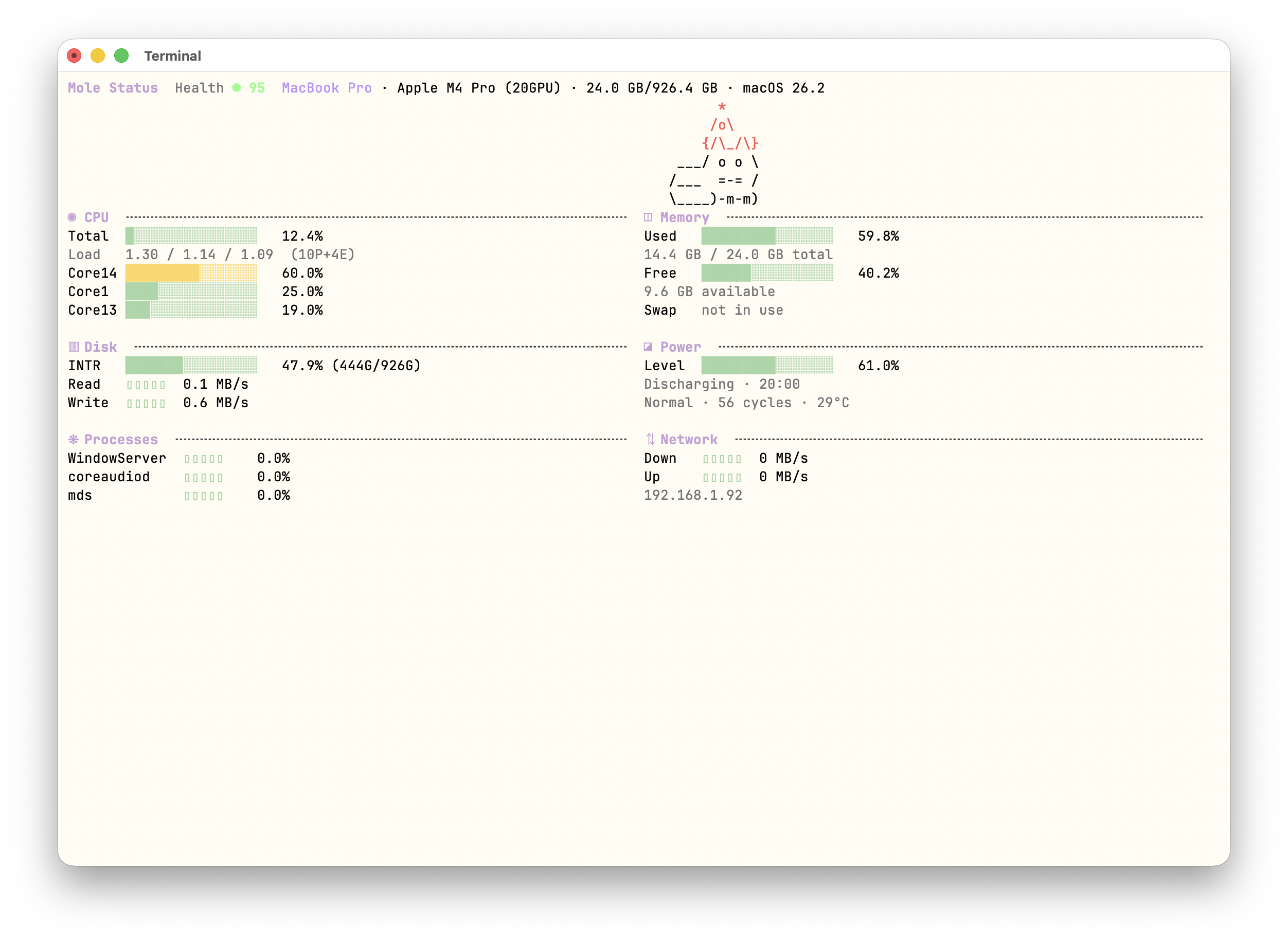Click the Mole Status title
The width and height of the screenshot is (1288, 942).
click(113, 88)
